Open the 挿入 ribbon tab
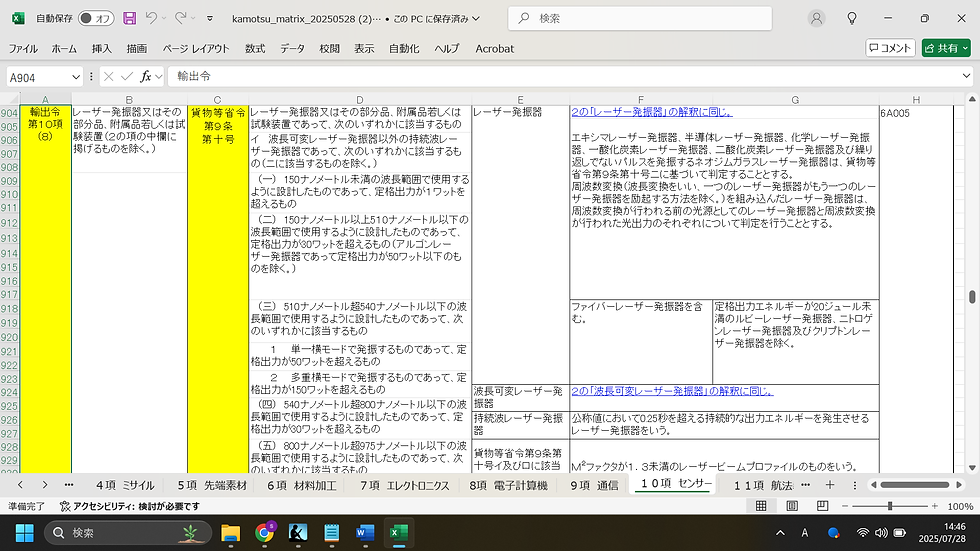Viewport: 980px width, 551px height. pos(101,49)
